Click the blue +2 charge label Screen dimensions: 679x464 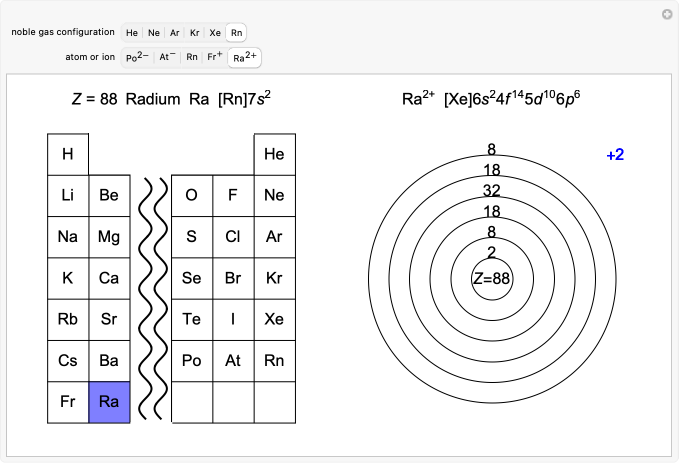[615, 155]
